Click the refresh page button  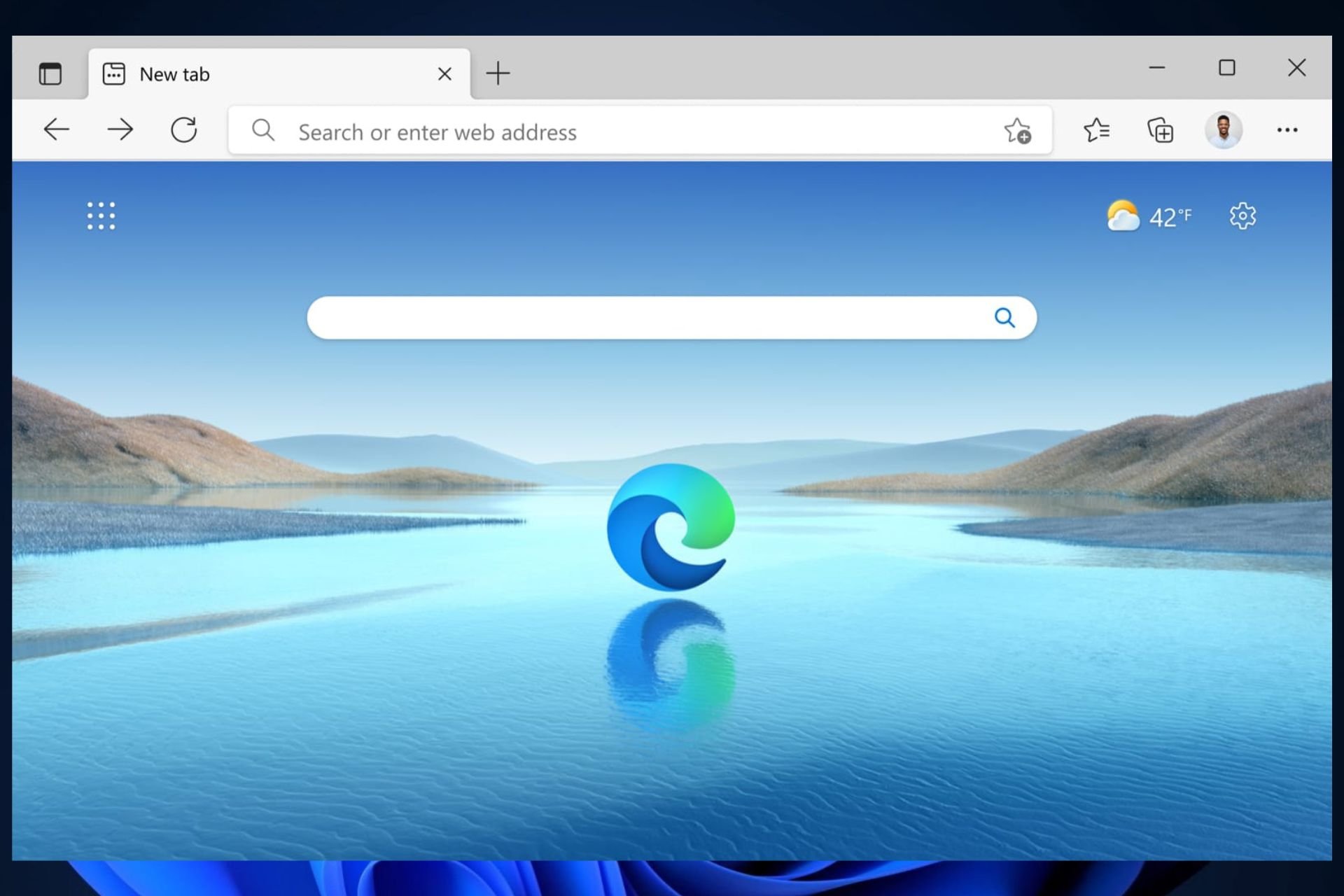[x=183, y=131]
